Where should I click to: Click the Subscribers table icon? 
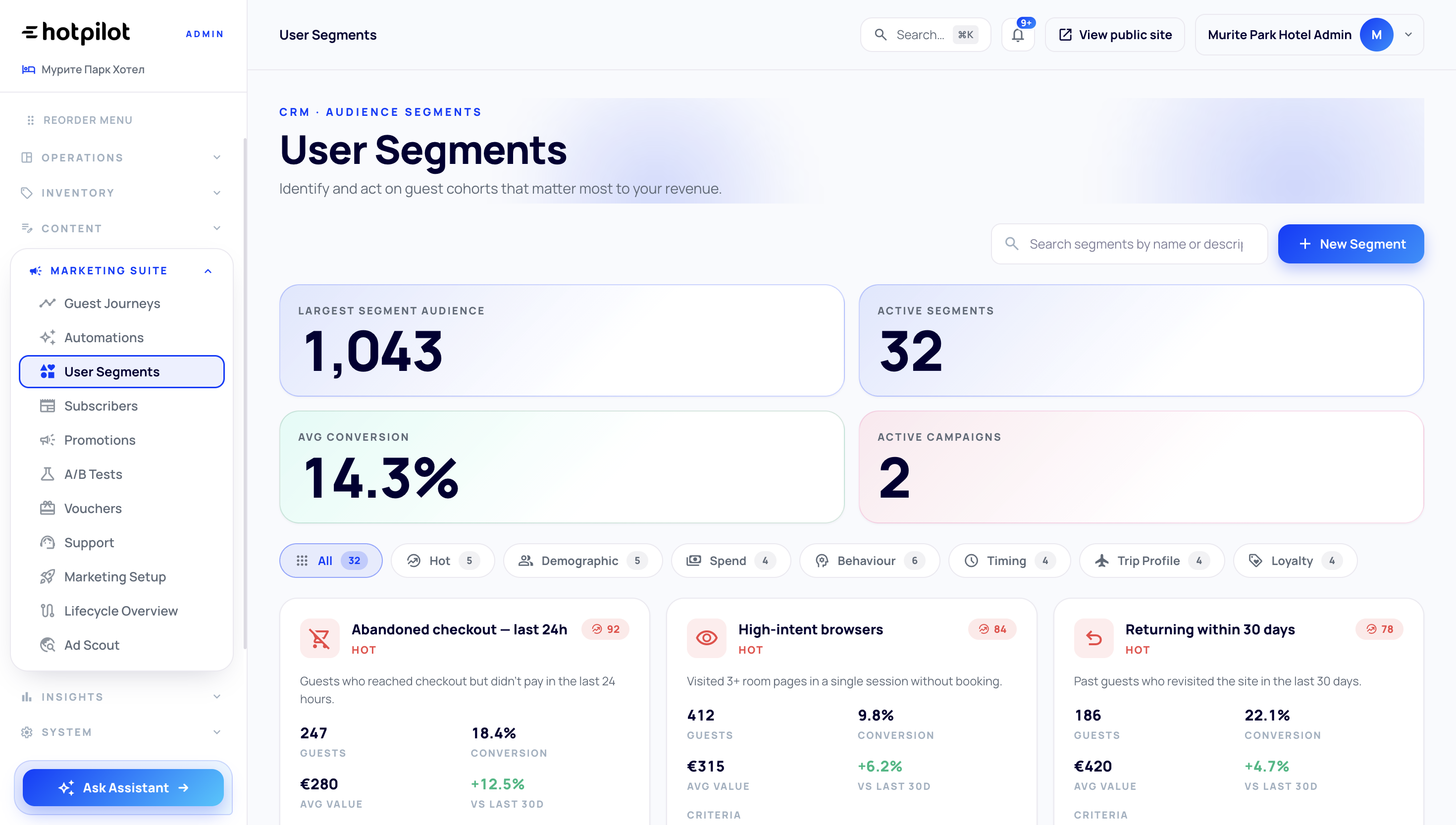(48, 406)
